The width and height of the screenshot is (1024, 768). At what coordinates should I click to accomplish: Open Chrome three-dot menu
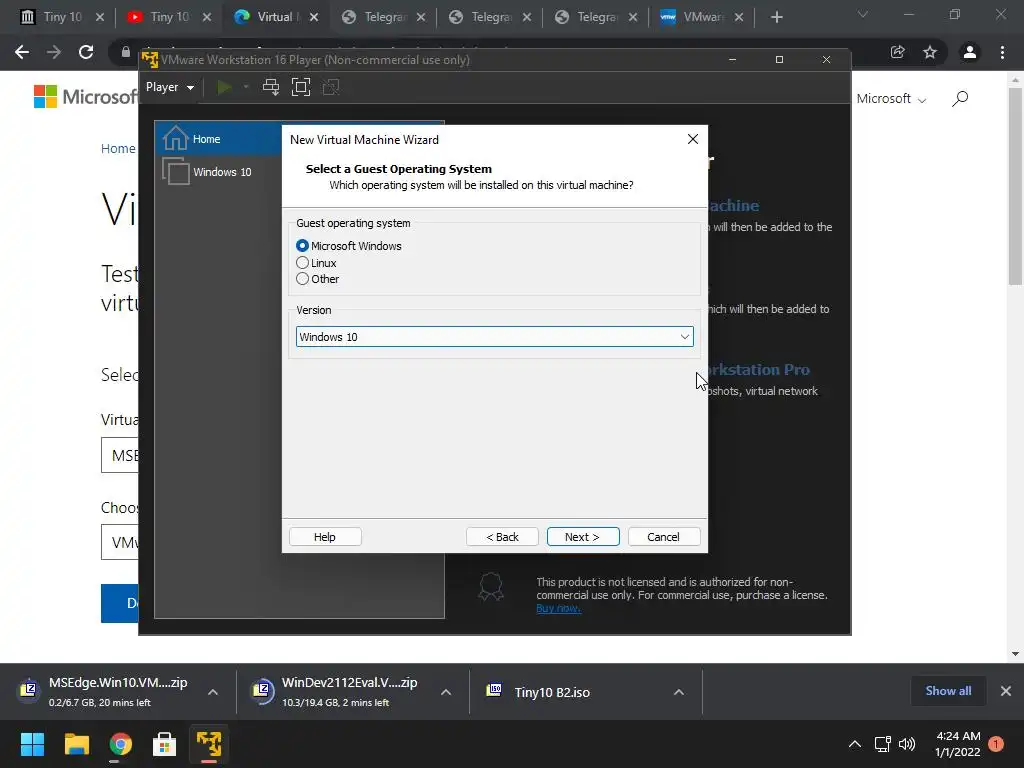click(x=1002, y=52)
